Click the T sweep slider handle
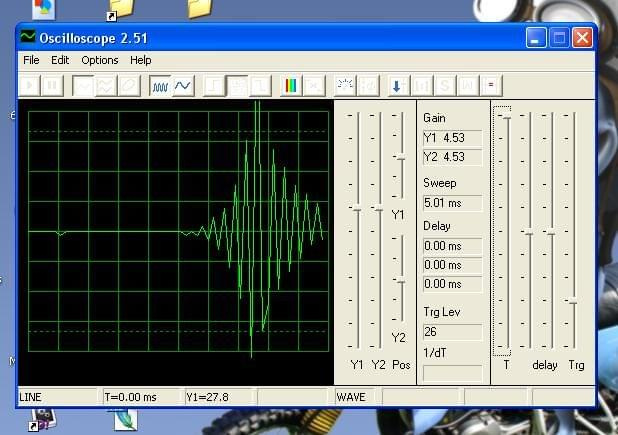 tap(506, 118)
